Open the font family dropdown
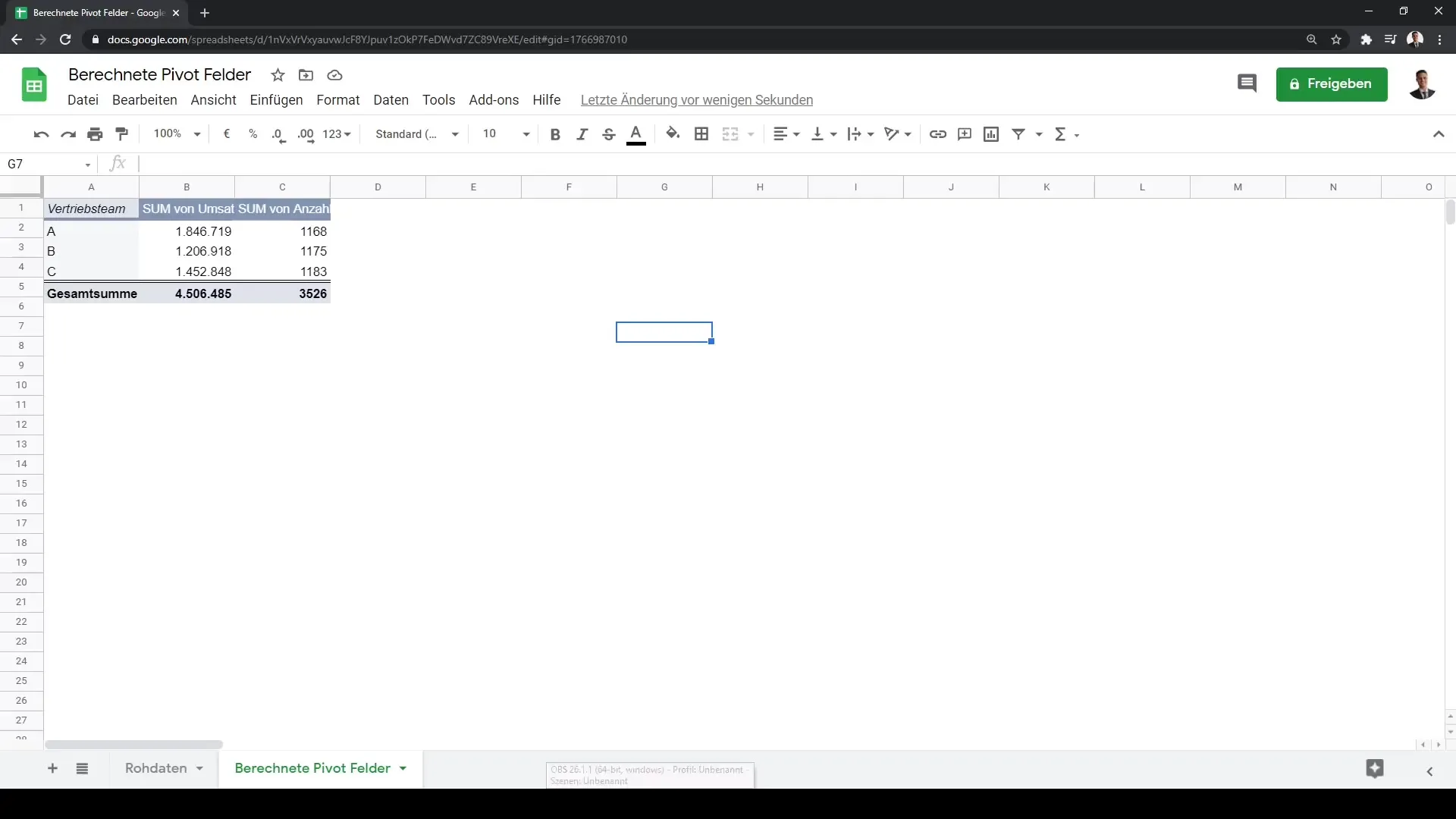1456x819 pixels. click(x=415, y=133)
